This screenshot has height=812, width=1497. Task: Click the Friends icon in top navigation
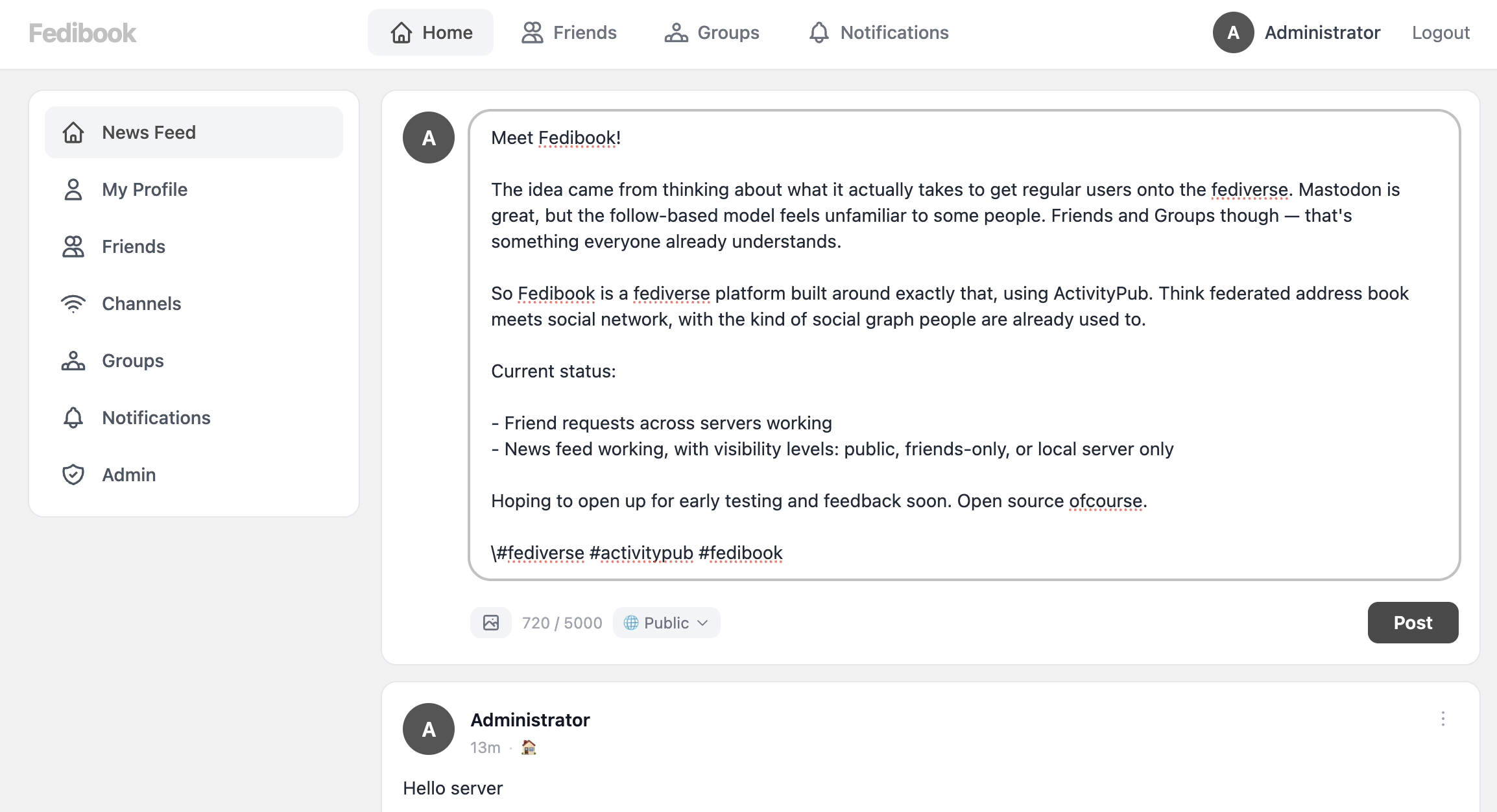coord(533,32)
